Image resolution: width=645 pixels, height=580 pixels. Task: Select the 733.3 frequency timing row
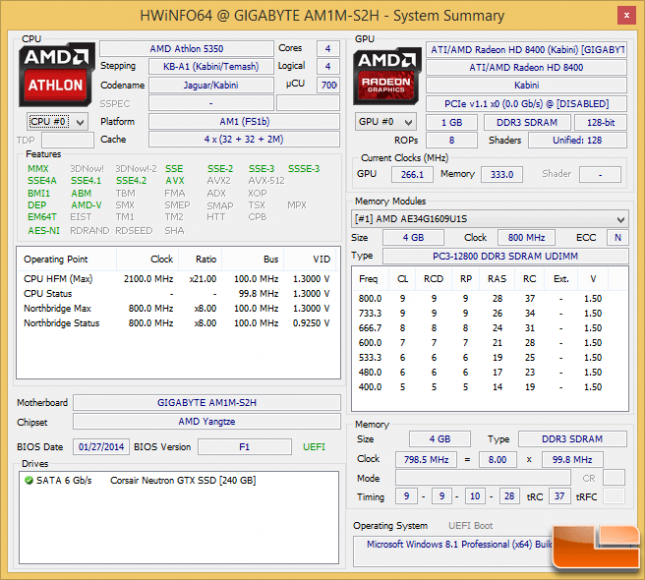[x=490, y=313]
